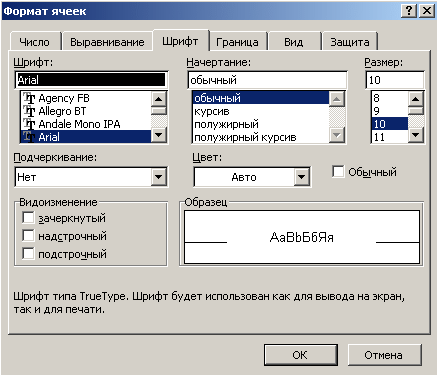Select font size 8

(390, 98)
